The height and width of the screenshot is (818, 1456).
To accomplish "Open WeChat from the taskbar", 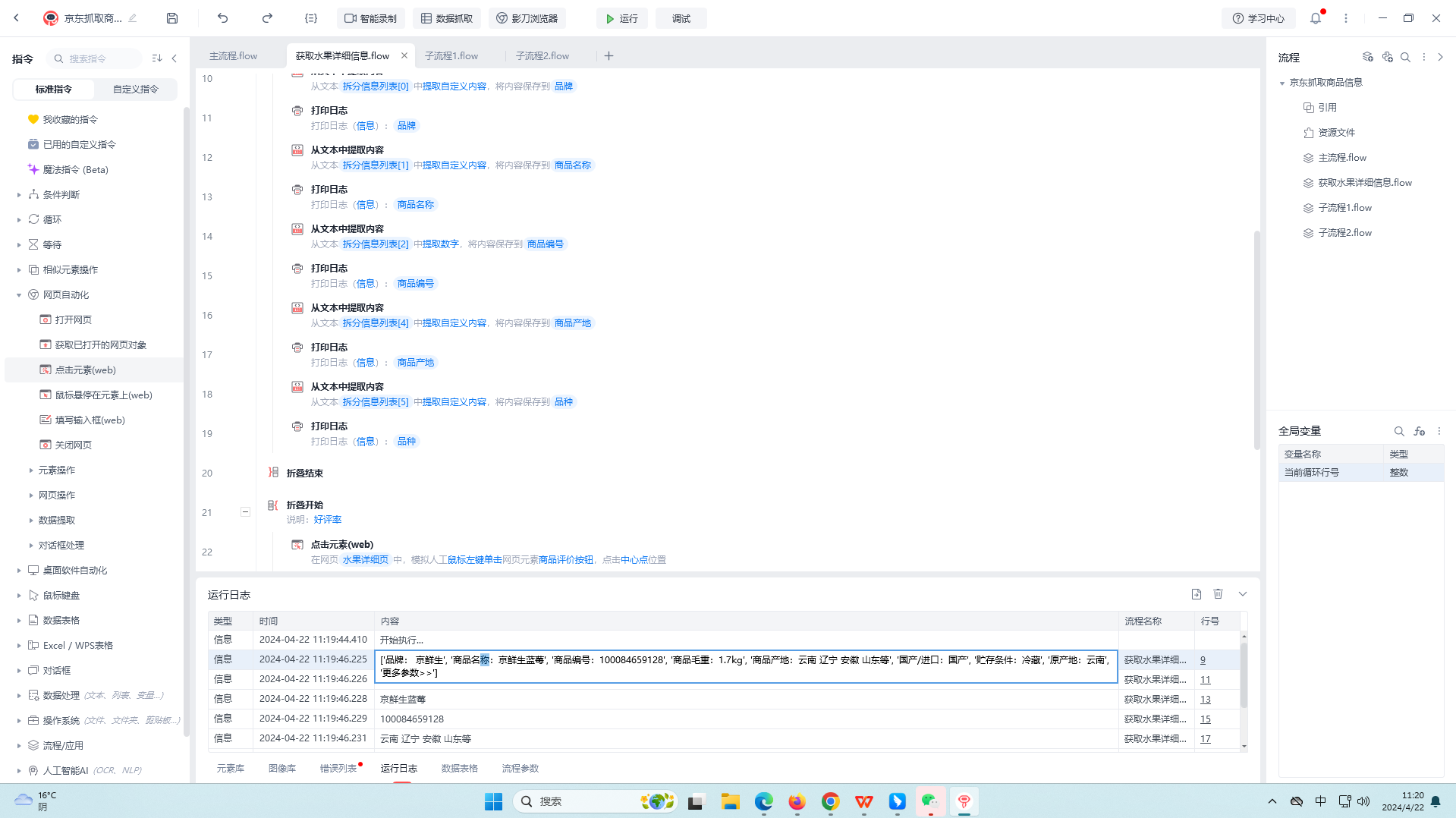I will tap(930, 801).
